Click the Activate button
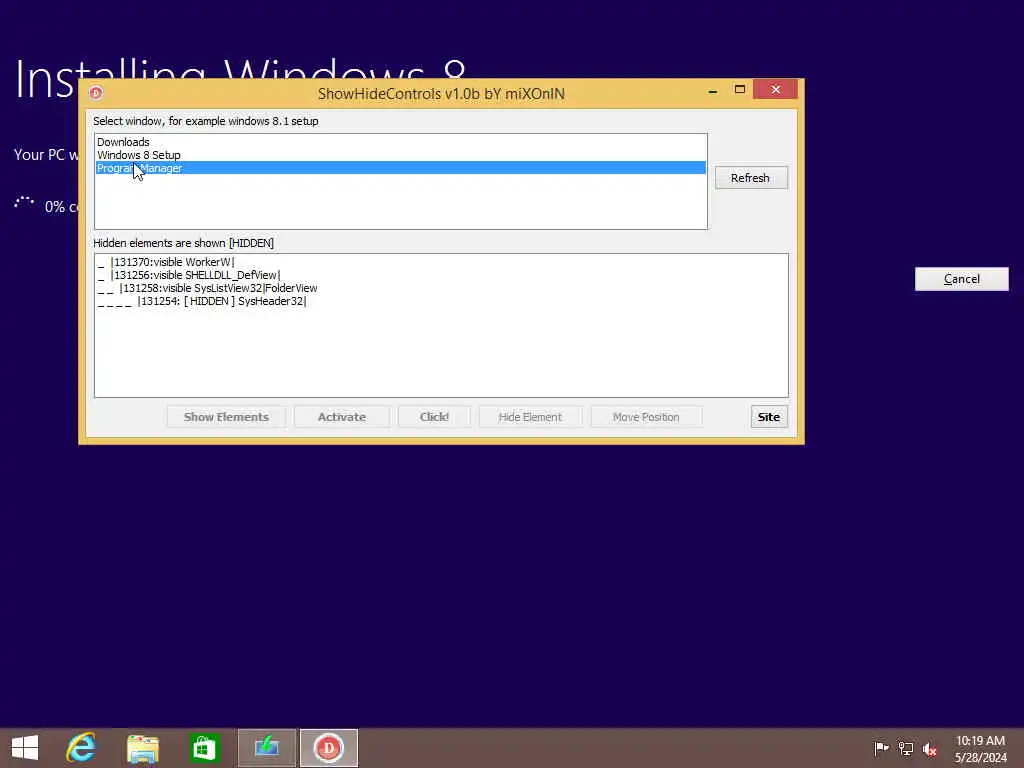Viewport: 1024px width, 768px height. click(342, 417)
